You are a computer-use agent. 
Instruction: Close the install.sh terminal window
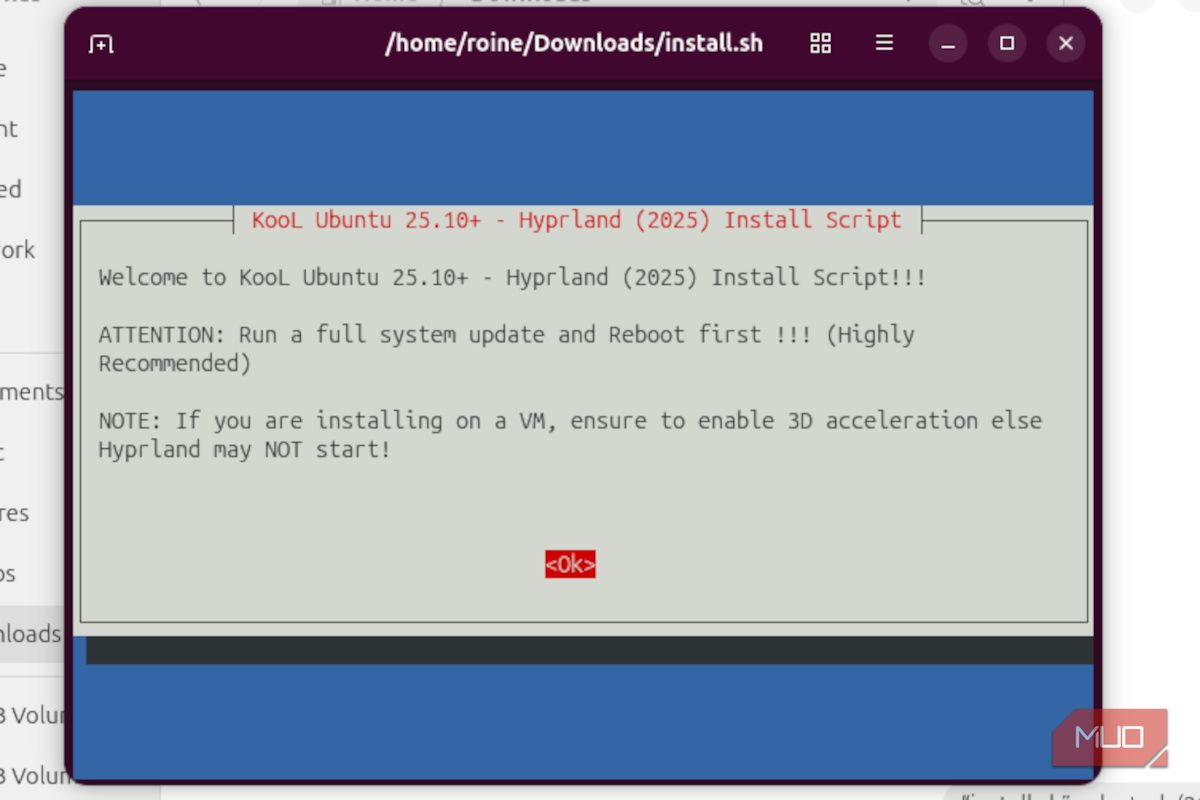click(1066, 43)
